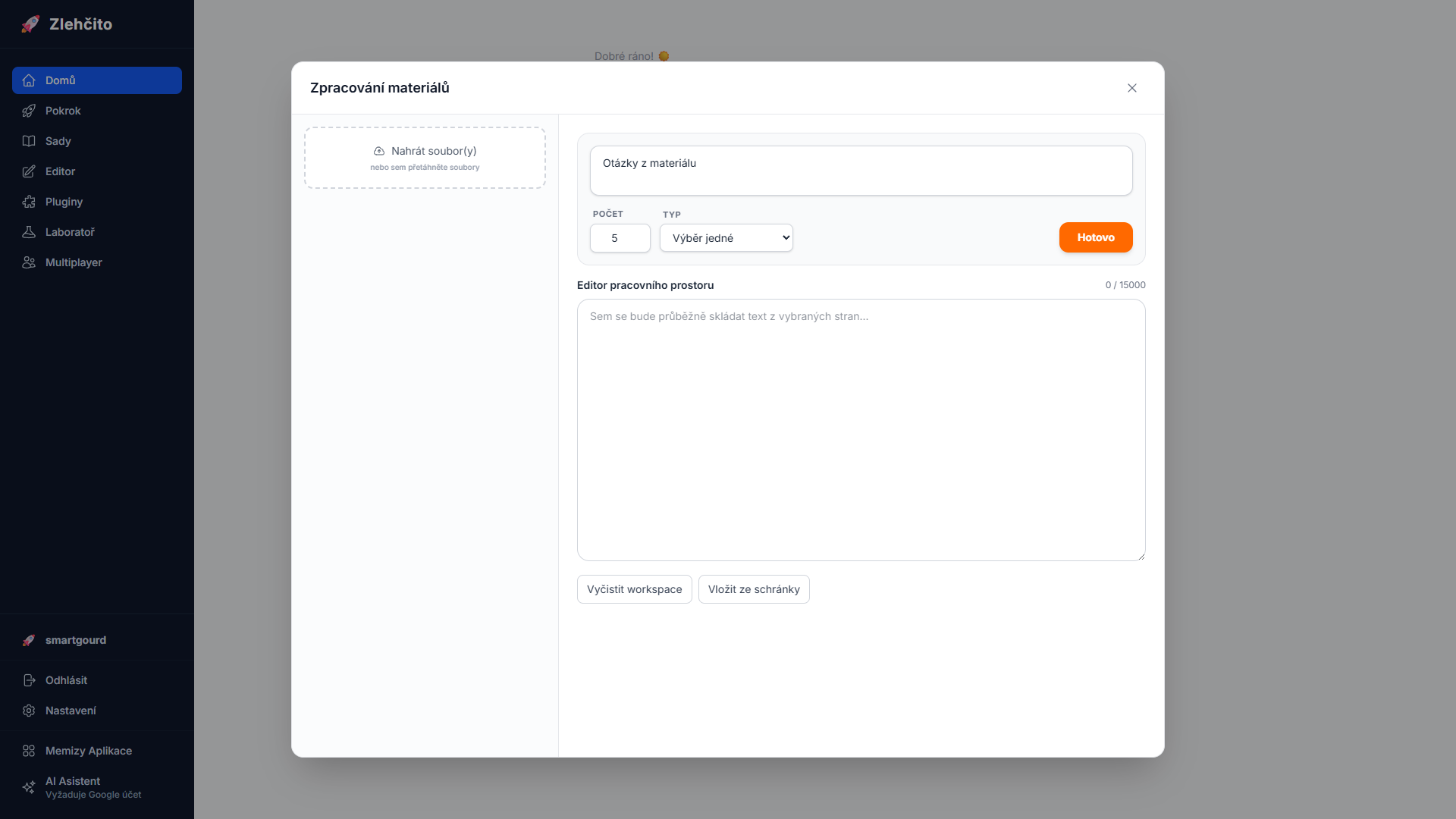Screen dimensions: 1456x819
Task: Open the Pluginy section
Action: pos(97,202)
